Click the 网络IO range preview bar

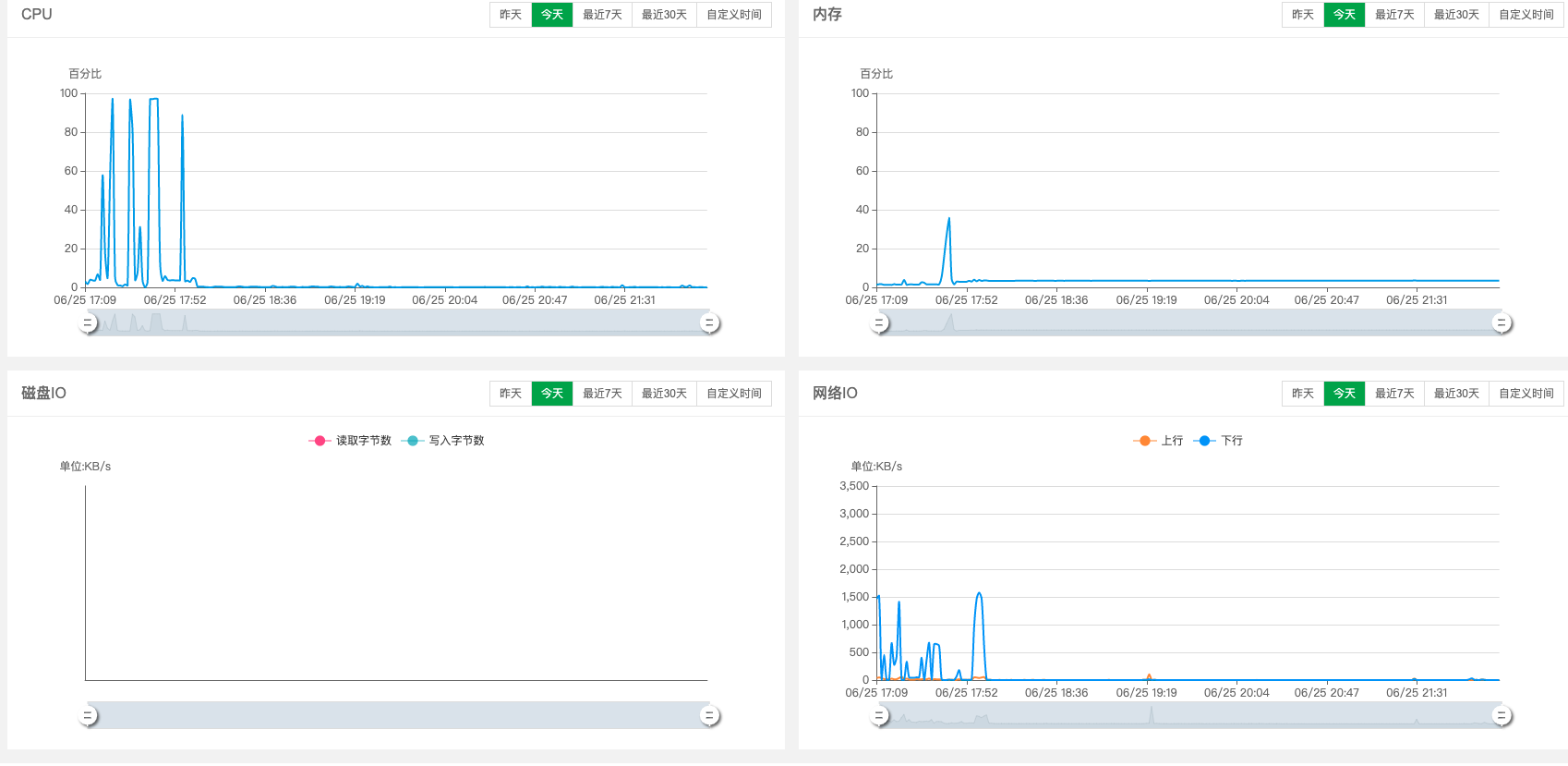[x=1190, y=715]
